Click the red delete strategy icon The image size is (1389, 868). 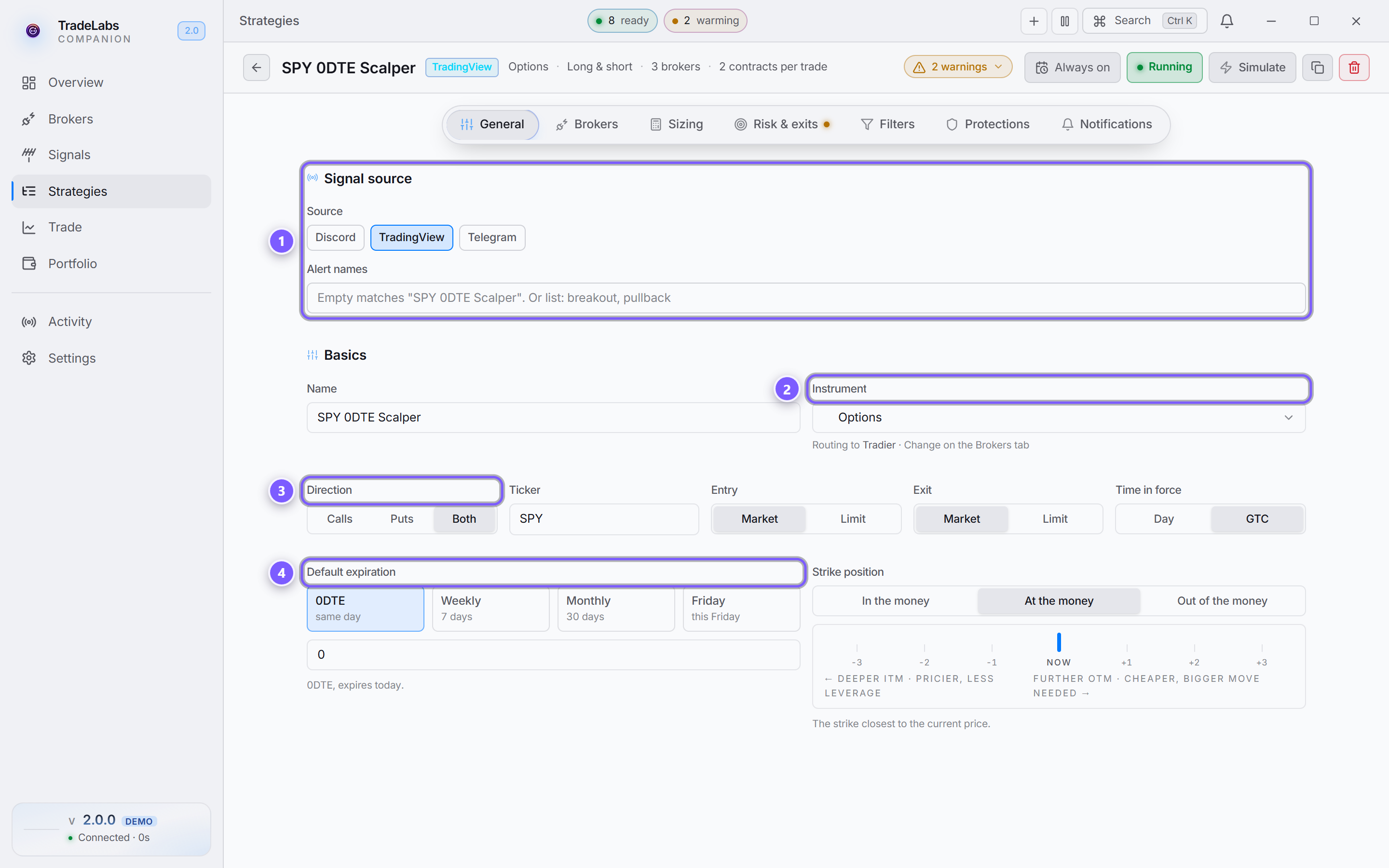point(1354,67)
